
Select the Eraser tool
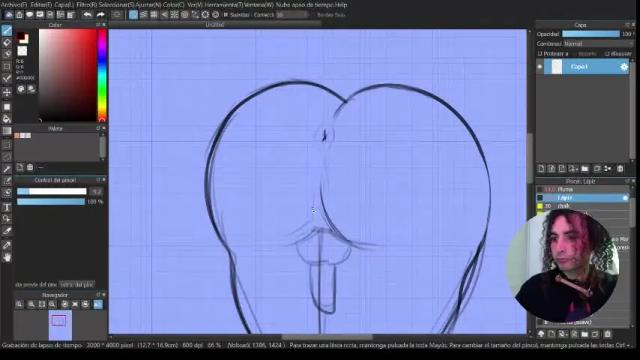click(7, 42)
